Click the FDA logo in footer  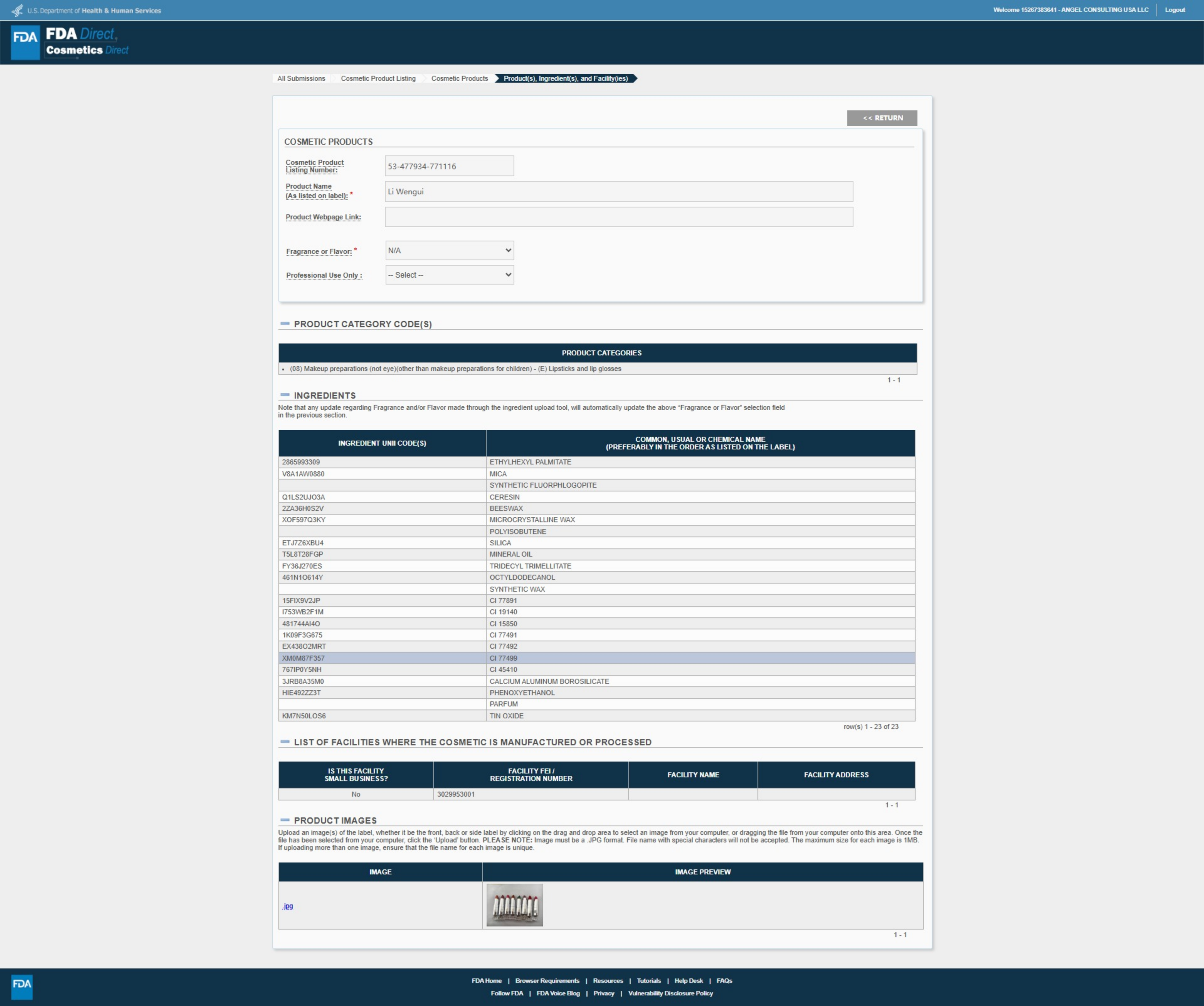tap(22, 987)
